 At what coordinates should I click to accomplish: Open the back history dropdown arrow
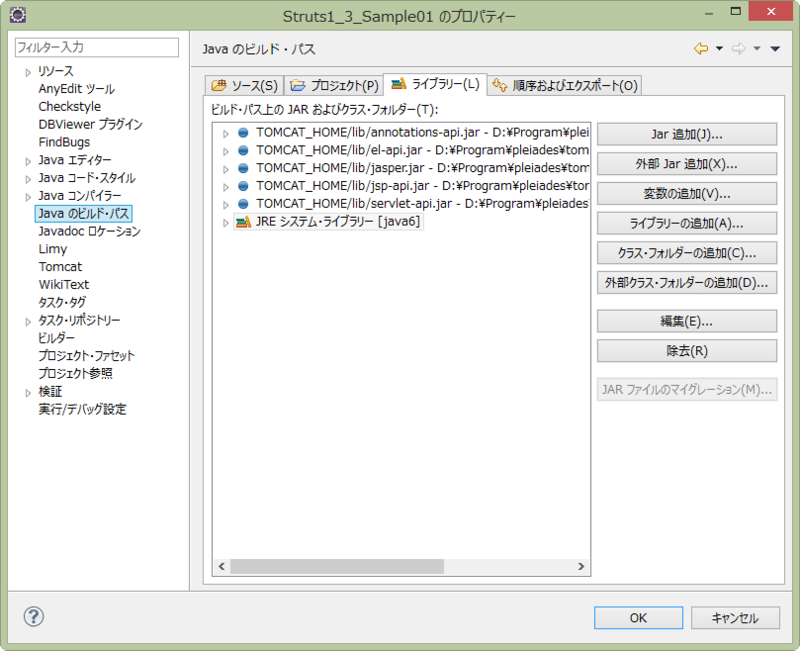719,48
